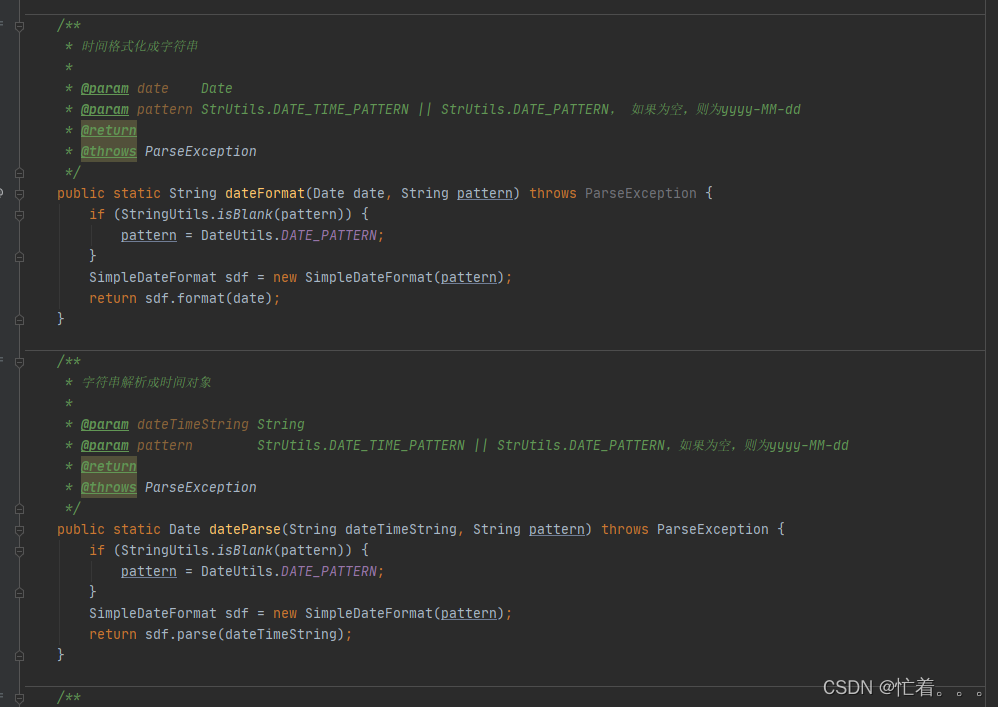
Task: Click underlined pattern assignment in dateFormat if block
Action: [x=149, y=235]
